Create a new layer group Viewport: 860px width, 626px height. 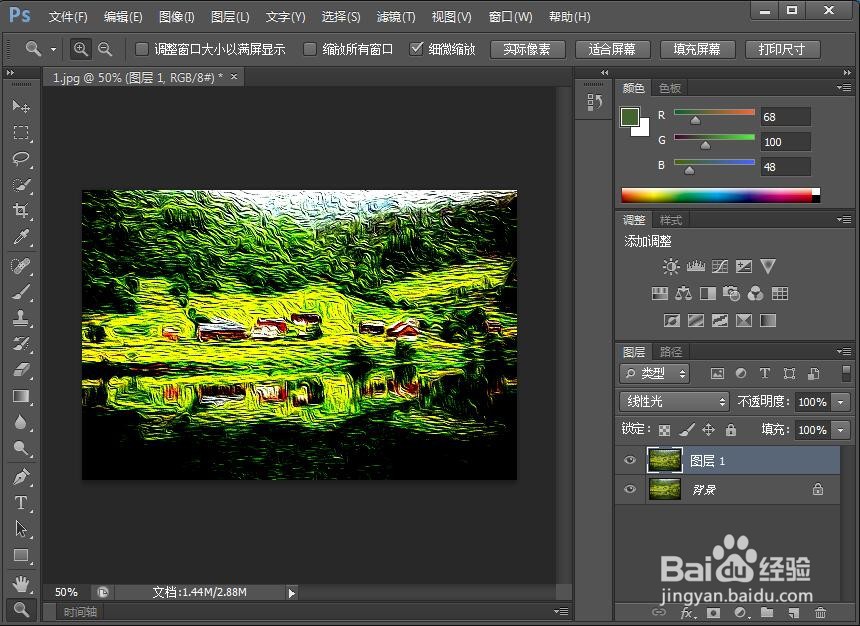tap(767, 612)
